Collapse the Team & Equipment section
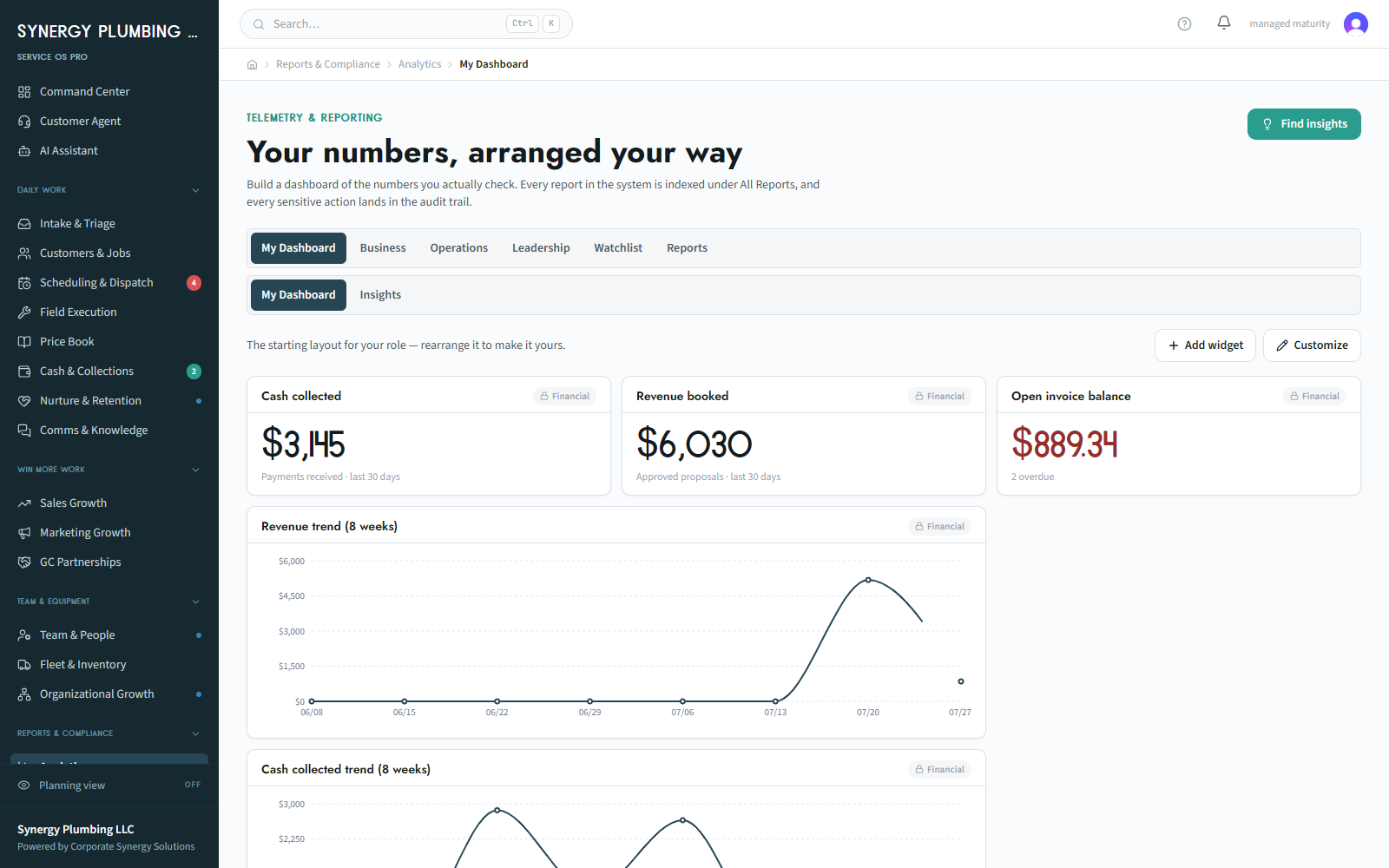This screenshot has height=868, width=1389. pos(195,602)
